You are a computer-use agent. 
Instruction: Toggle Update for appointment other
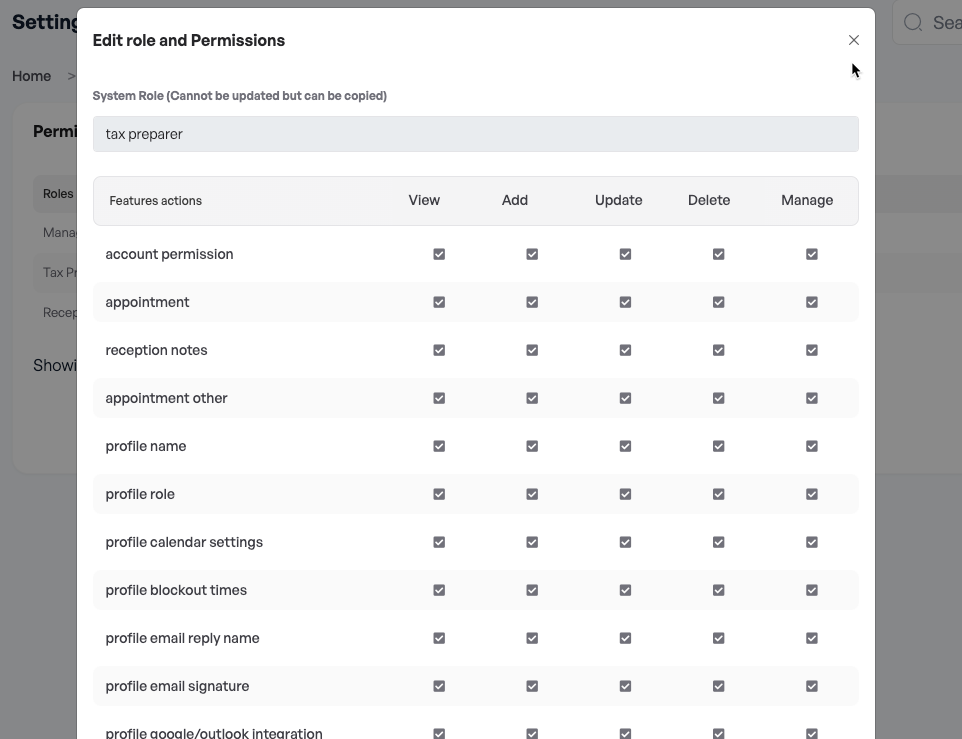(x=625, y=398)
